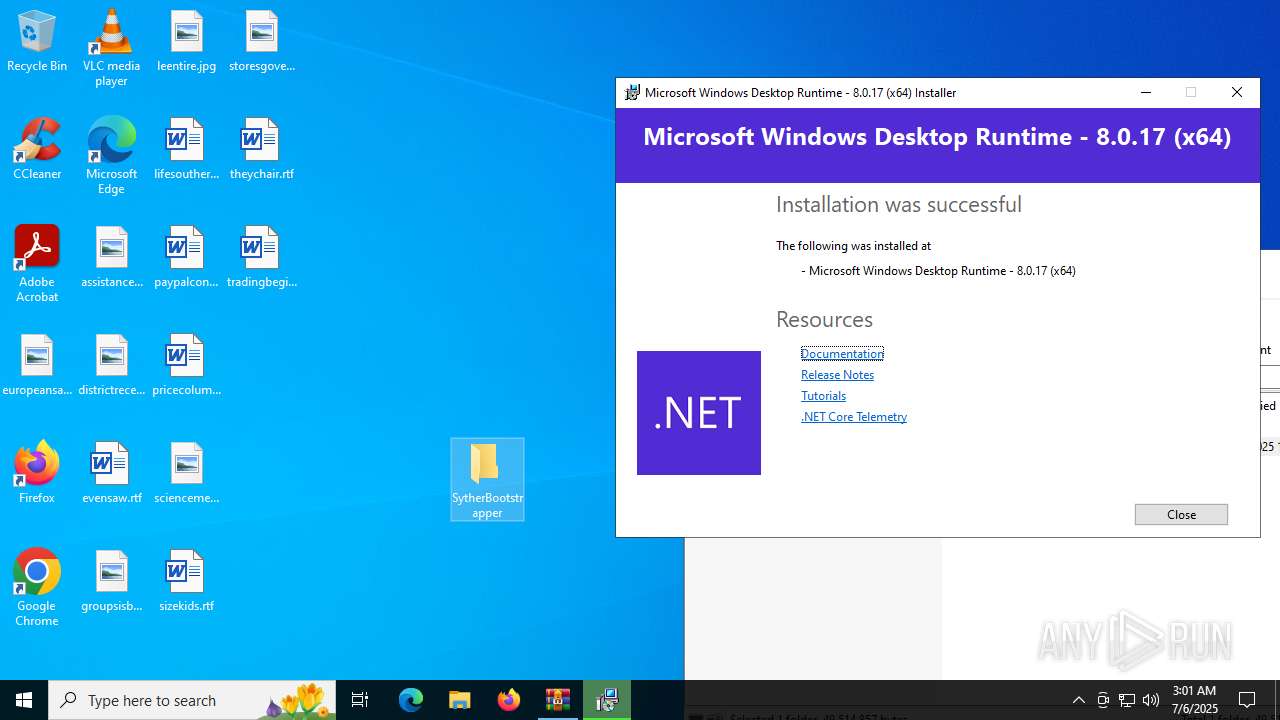Open Microsoft Edge desktop shortcut
1280x720 pixels.
coord(111,156)
